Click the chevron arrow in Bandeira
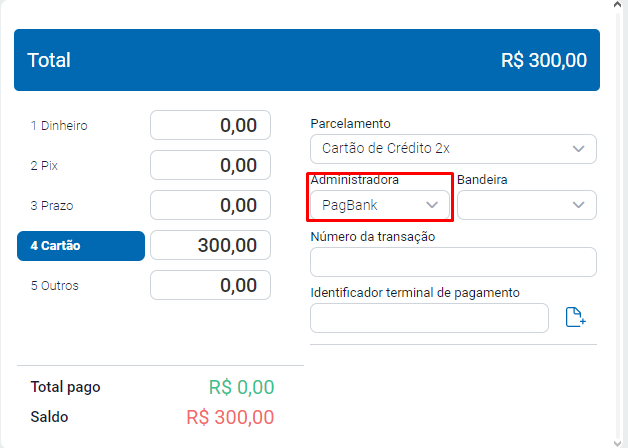Screen dimensions: 628x448 [x=578, y=205]
